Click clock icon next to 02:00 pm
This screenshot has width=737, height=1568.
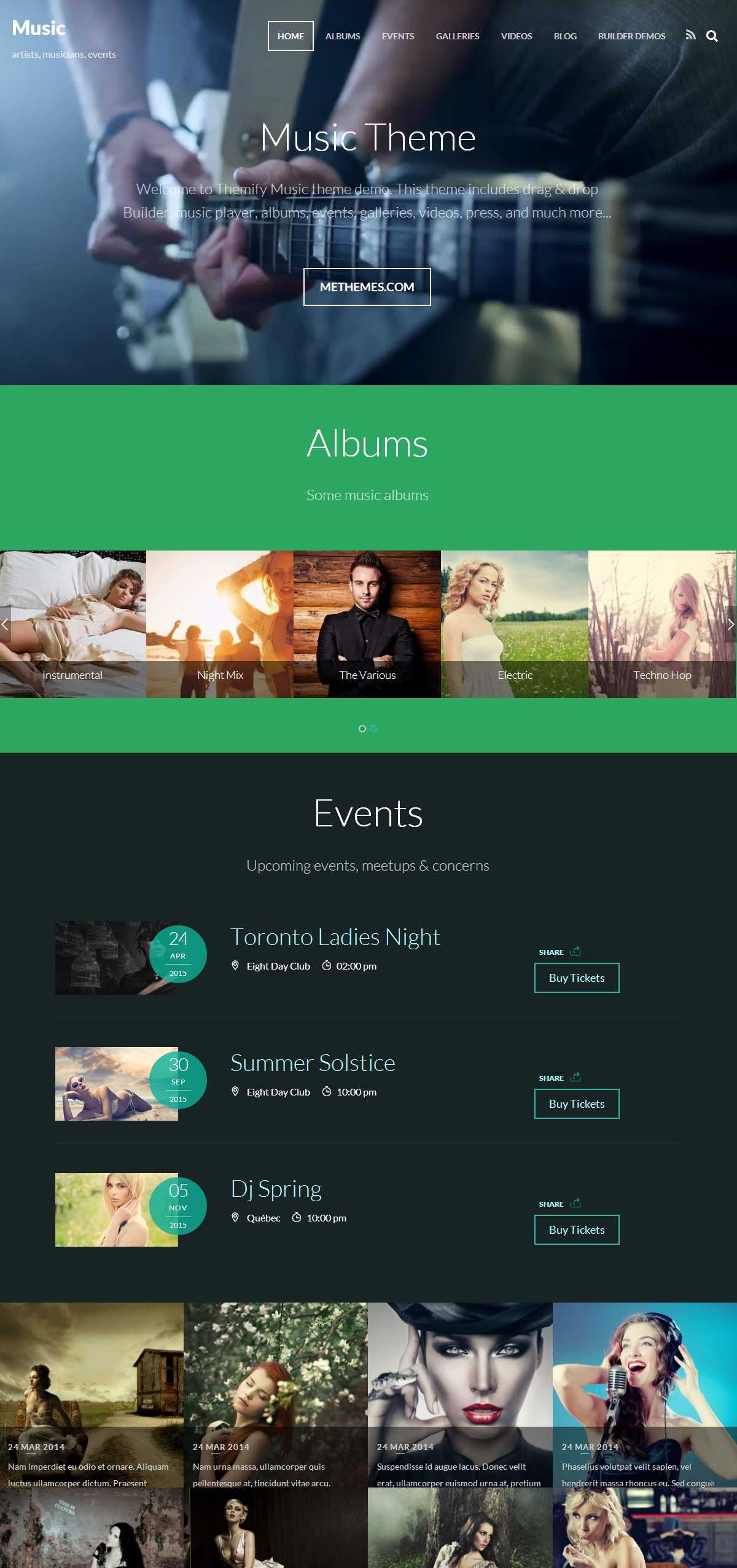click(x=327, y=966)
